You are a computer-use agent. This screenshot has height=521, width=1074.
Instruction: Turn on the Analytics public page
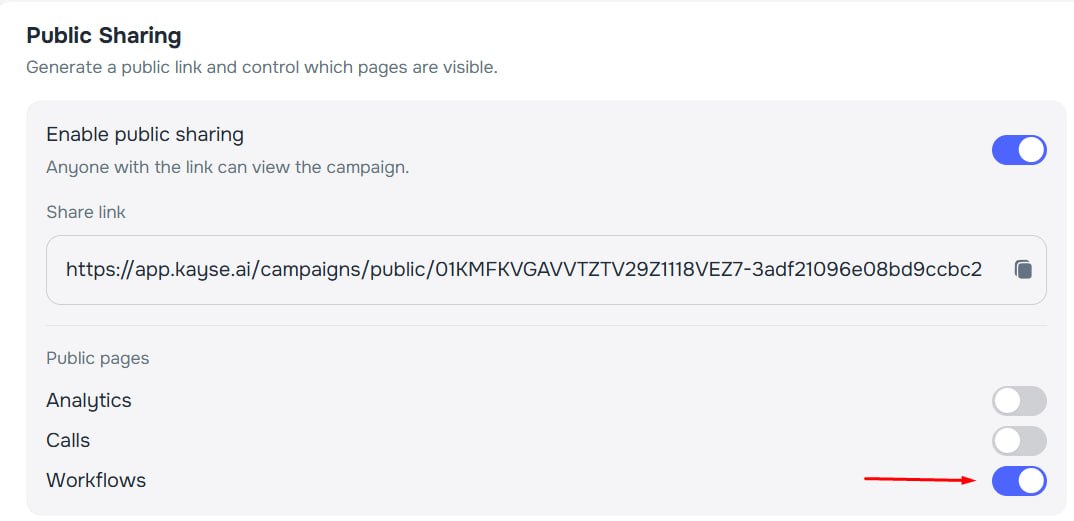[x=1018, y=401]
